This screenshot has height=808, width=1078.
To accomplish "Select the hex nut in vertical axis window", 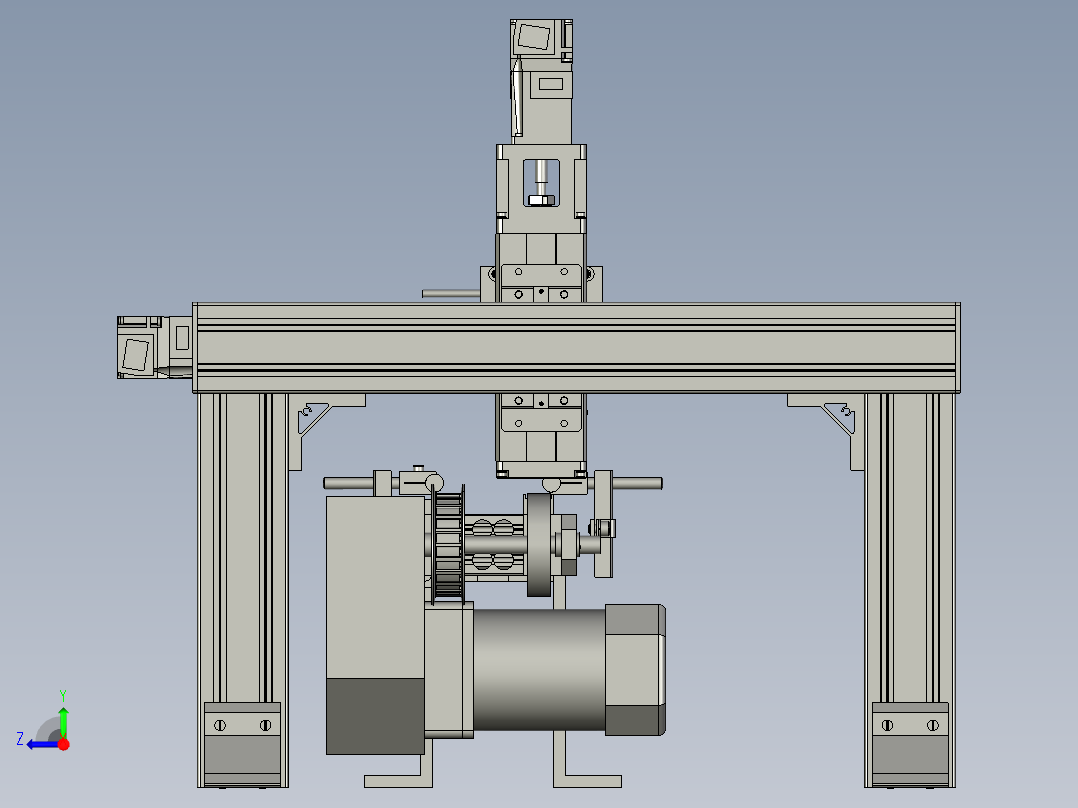I will click(x=541, y=200).
